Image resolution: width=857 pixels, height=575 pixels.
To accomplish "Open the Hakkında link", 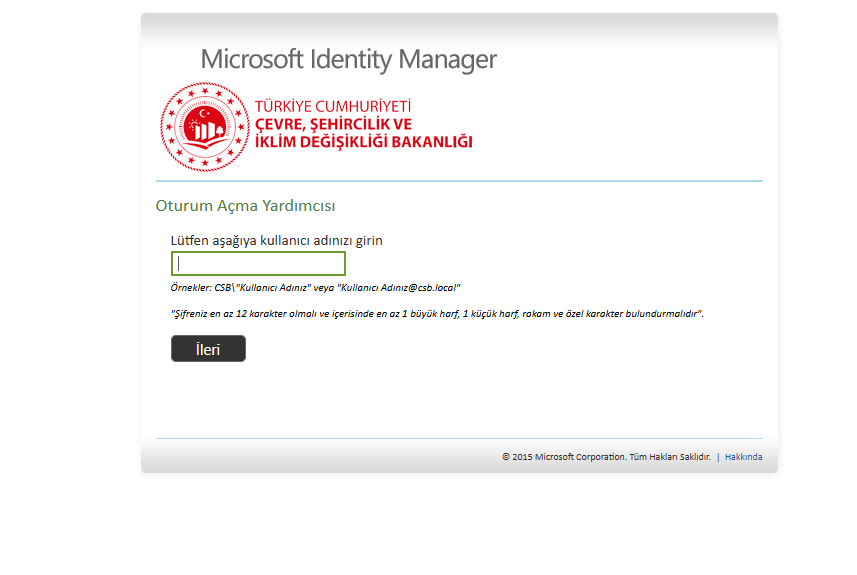I will point(743,457).
